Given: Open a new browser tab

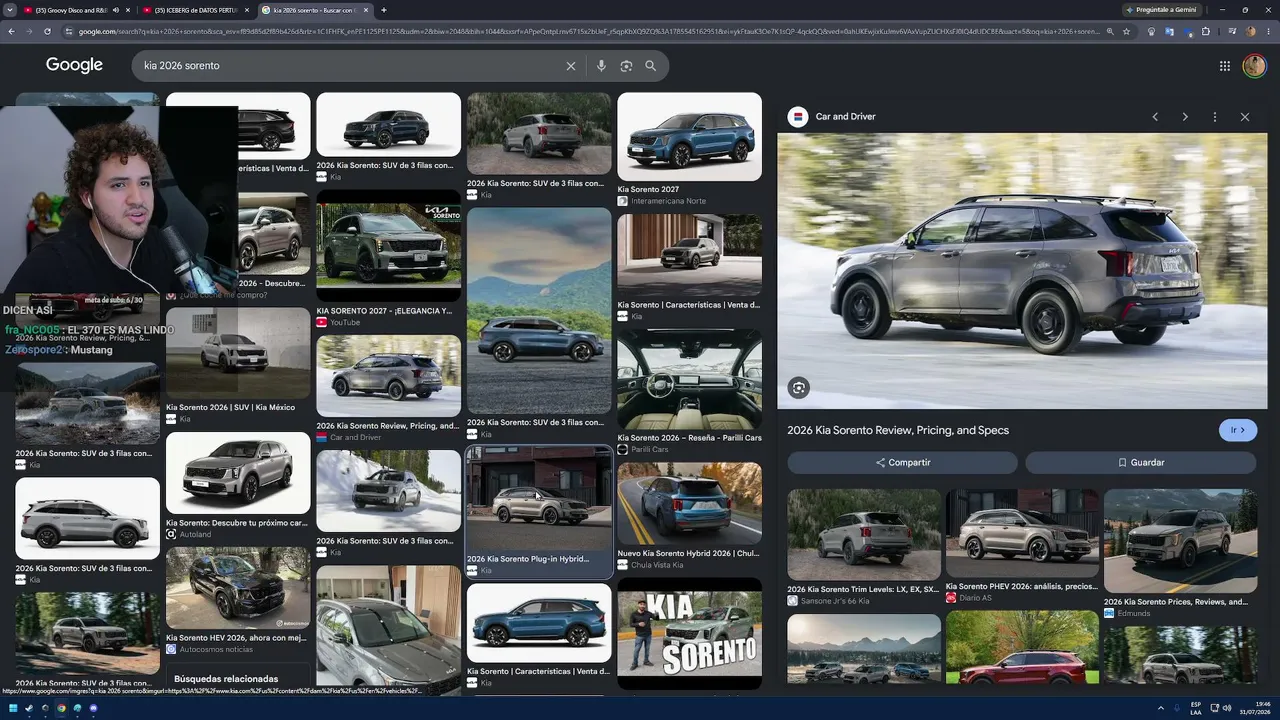Looking at the screenshot, I should [384, 10].
